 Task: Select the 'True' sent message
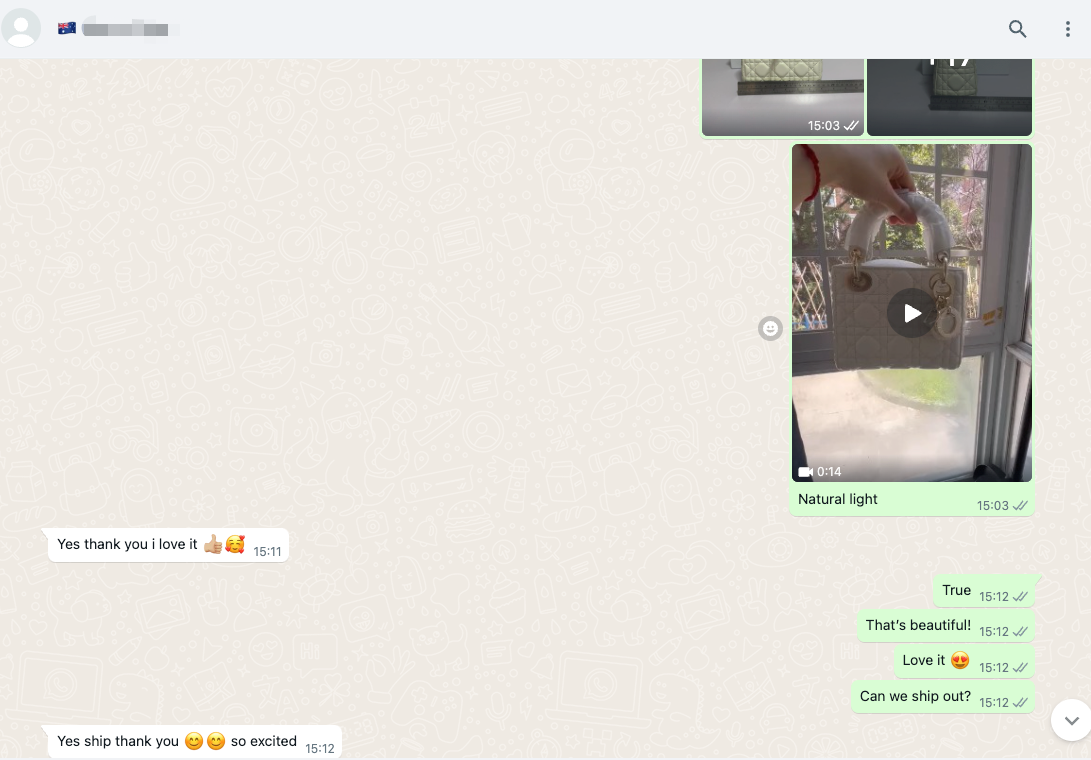pos(985,591)
